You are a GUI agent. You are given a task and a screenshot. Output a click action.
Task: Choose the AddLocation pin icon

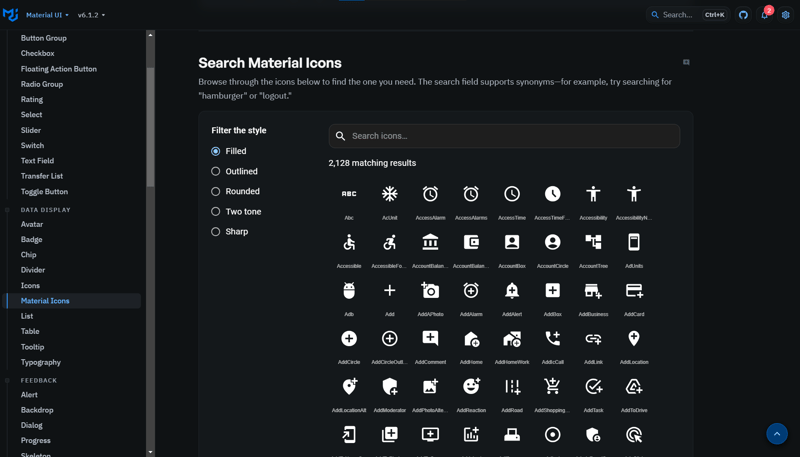pyautogui.click(x=634, y=339)
